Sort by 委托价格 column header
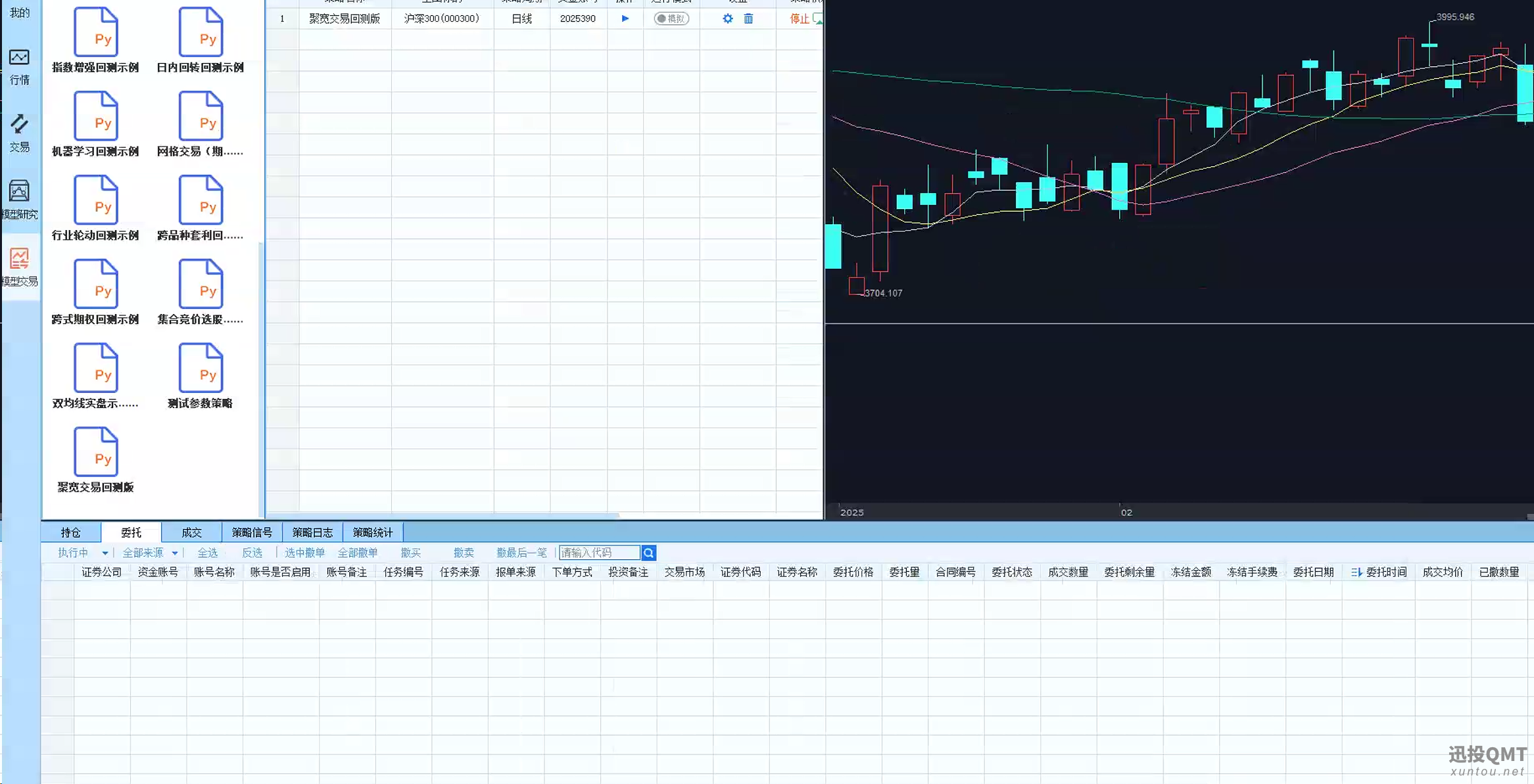Screen dimensions: 1534x784 853,572
